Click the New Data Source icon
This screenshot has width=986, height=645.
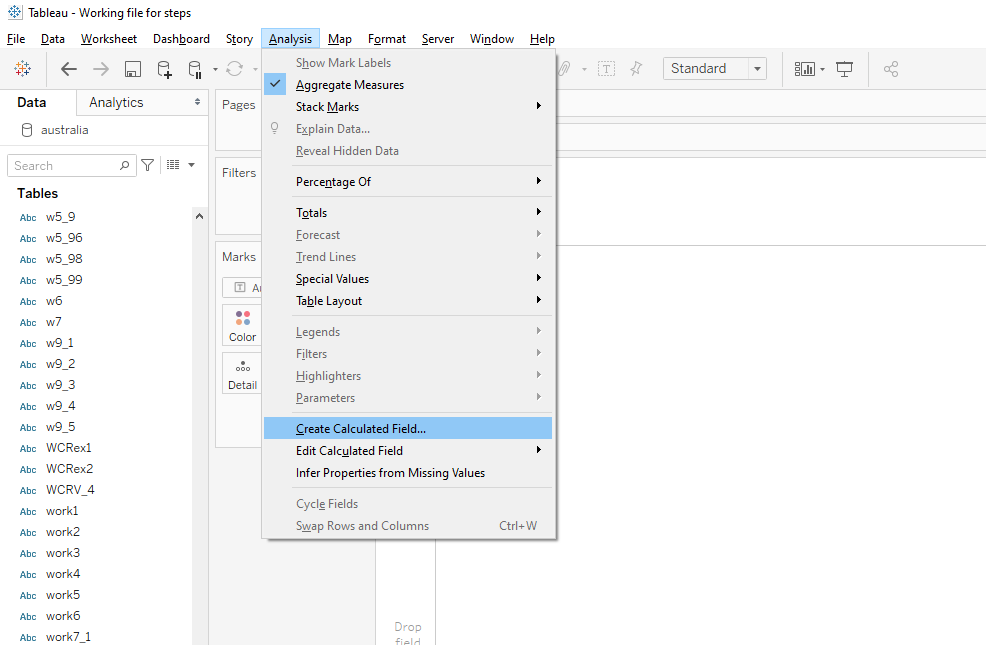click(x=163, y=68)
